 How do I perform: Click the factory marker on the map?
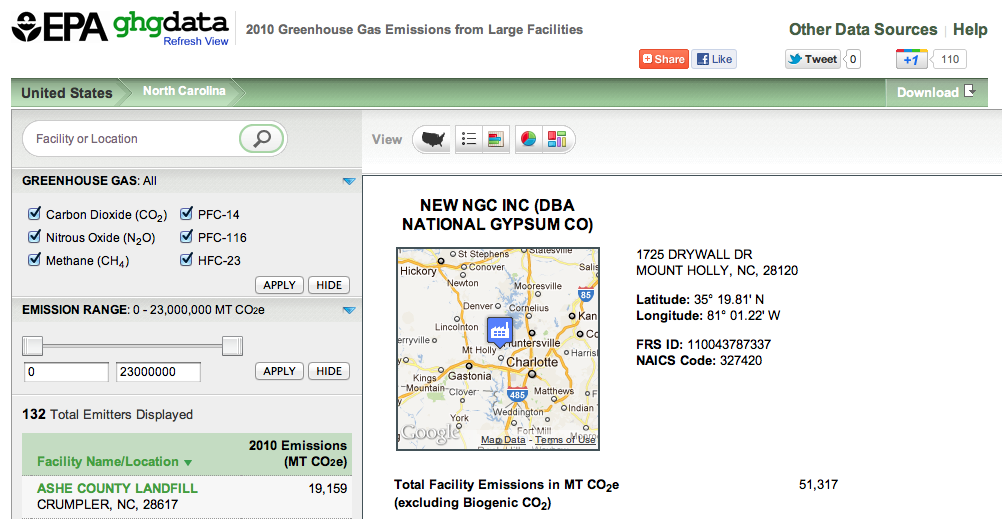click(499, 332)
